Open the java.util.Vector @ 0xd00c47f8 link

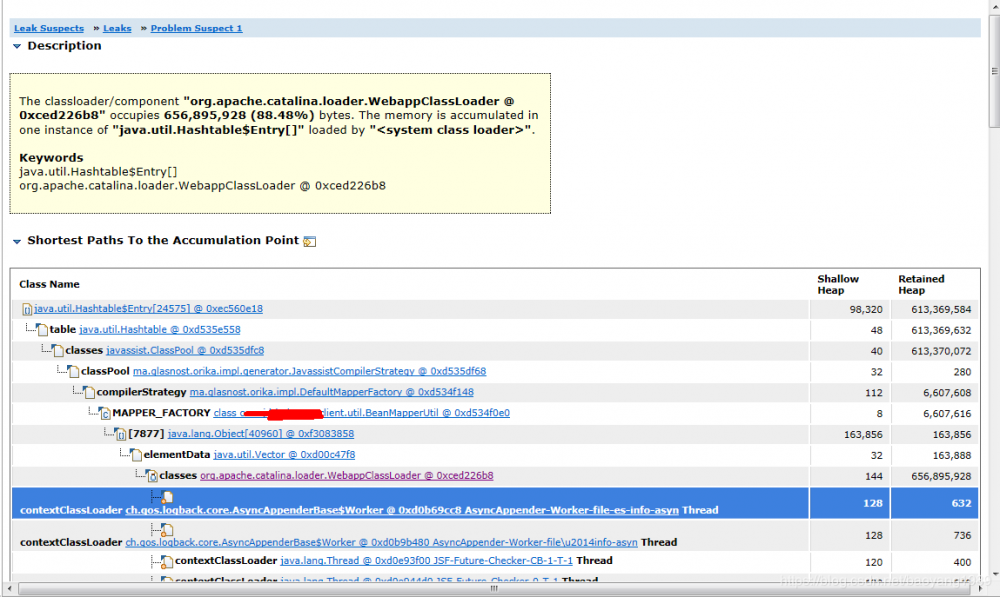pyautogui.click(x=284, y=455)
